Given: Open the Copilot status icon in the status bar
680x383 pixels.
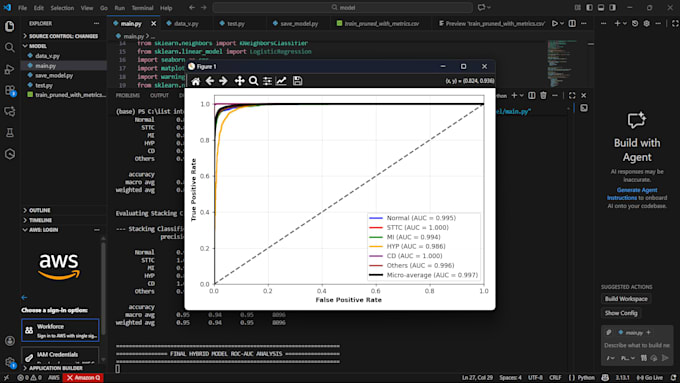Looking at the screenshot, I should tap(605, 377).
